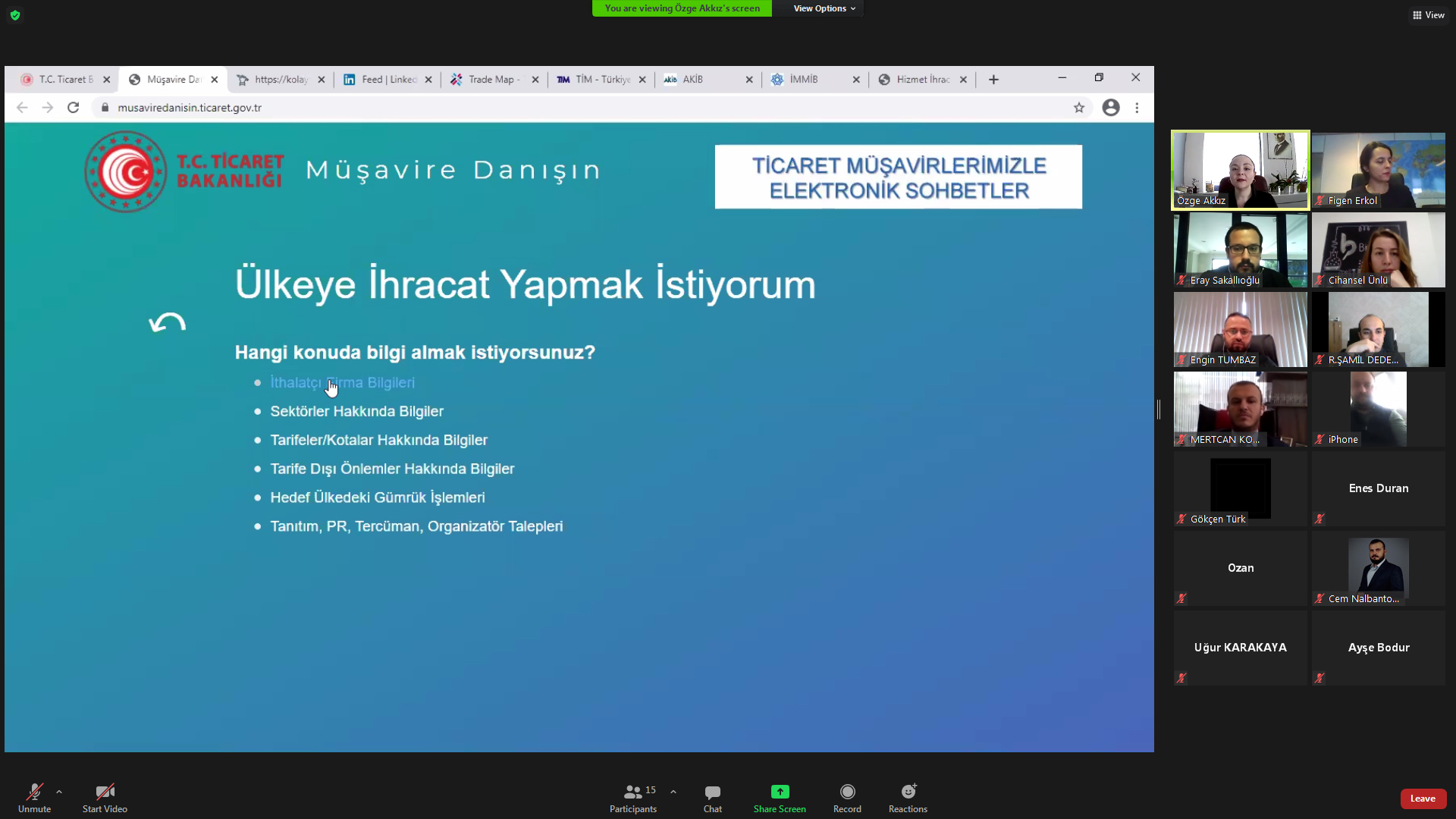Select Özge Akkız's video thumbnail
The width and height of the screenshot is (1456, 819).
(x=1240, y=170)
